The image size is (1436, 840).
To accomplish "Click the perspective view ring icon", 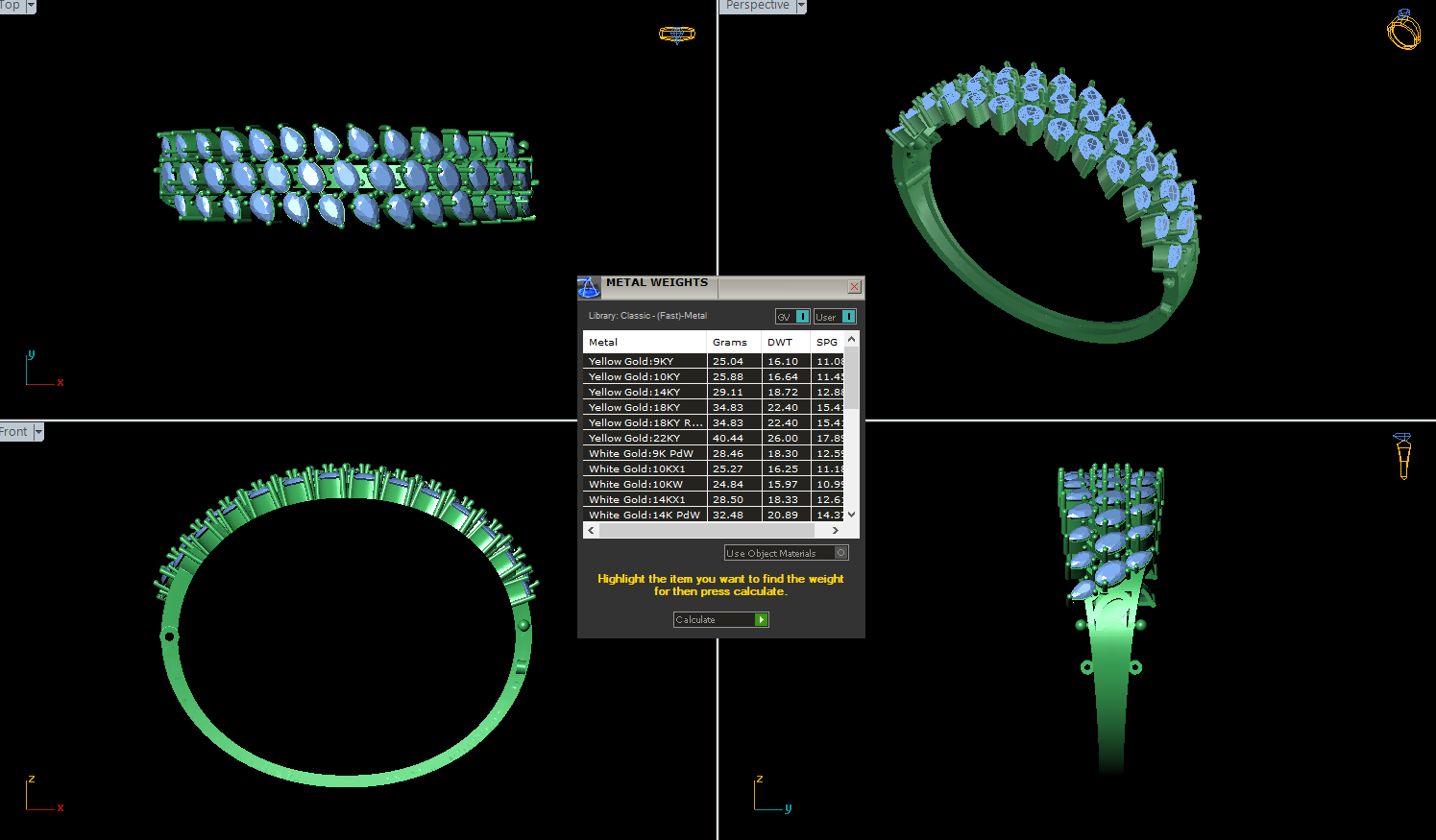I will coord(1403,30).
